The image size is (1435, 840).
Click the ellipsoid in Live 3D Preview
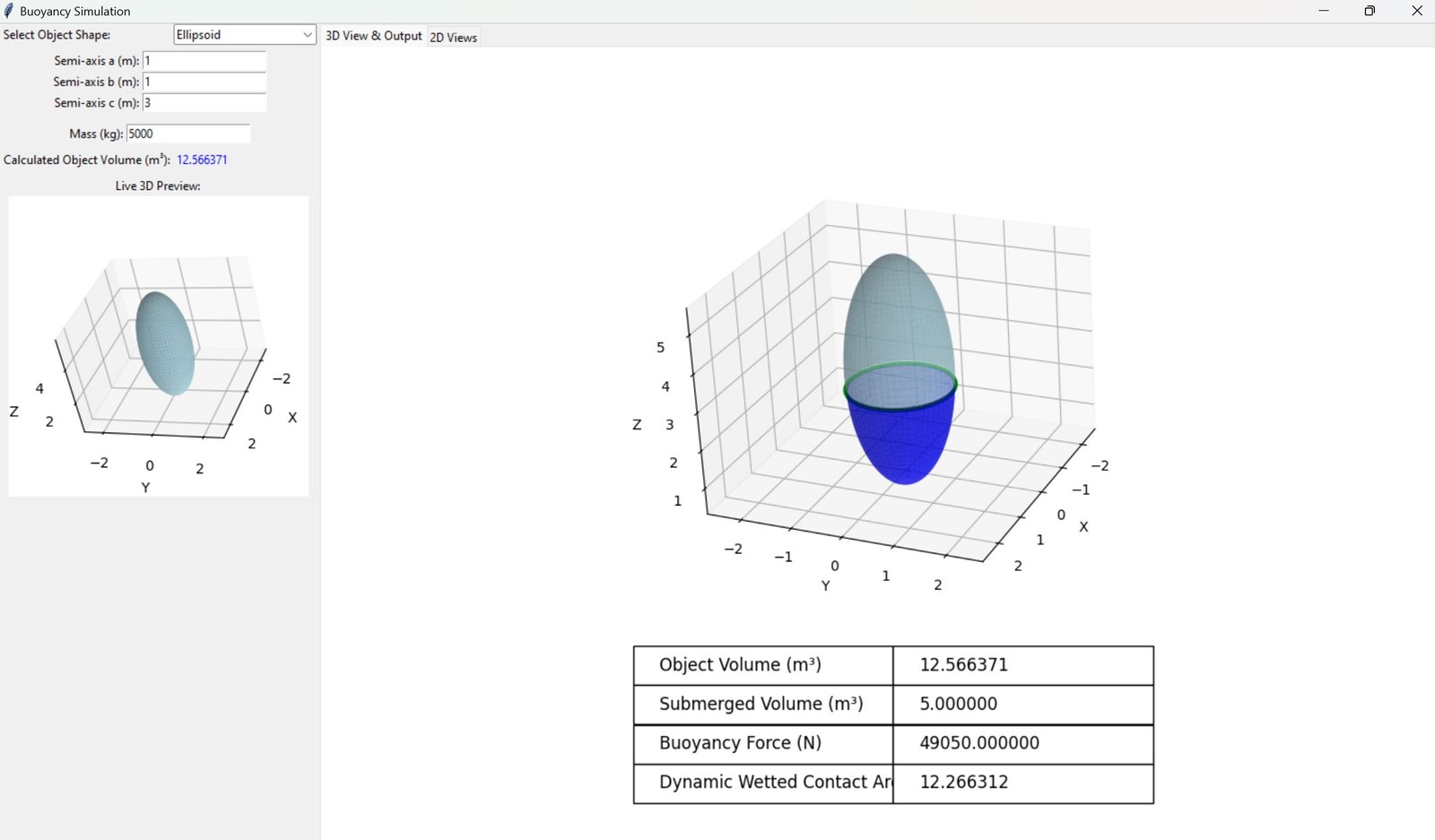(x=165, y=342)
